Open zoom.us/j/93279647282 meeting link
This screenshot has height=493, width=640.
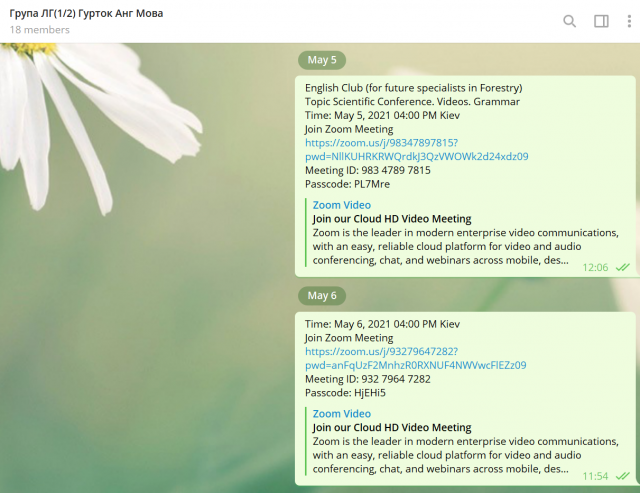416,358
